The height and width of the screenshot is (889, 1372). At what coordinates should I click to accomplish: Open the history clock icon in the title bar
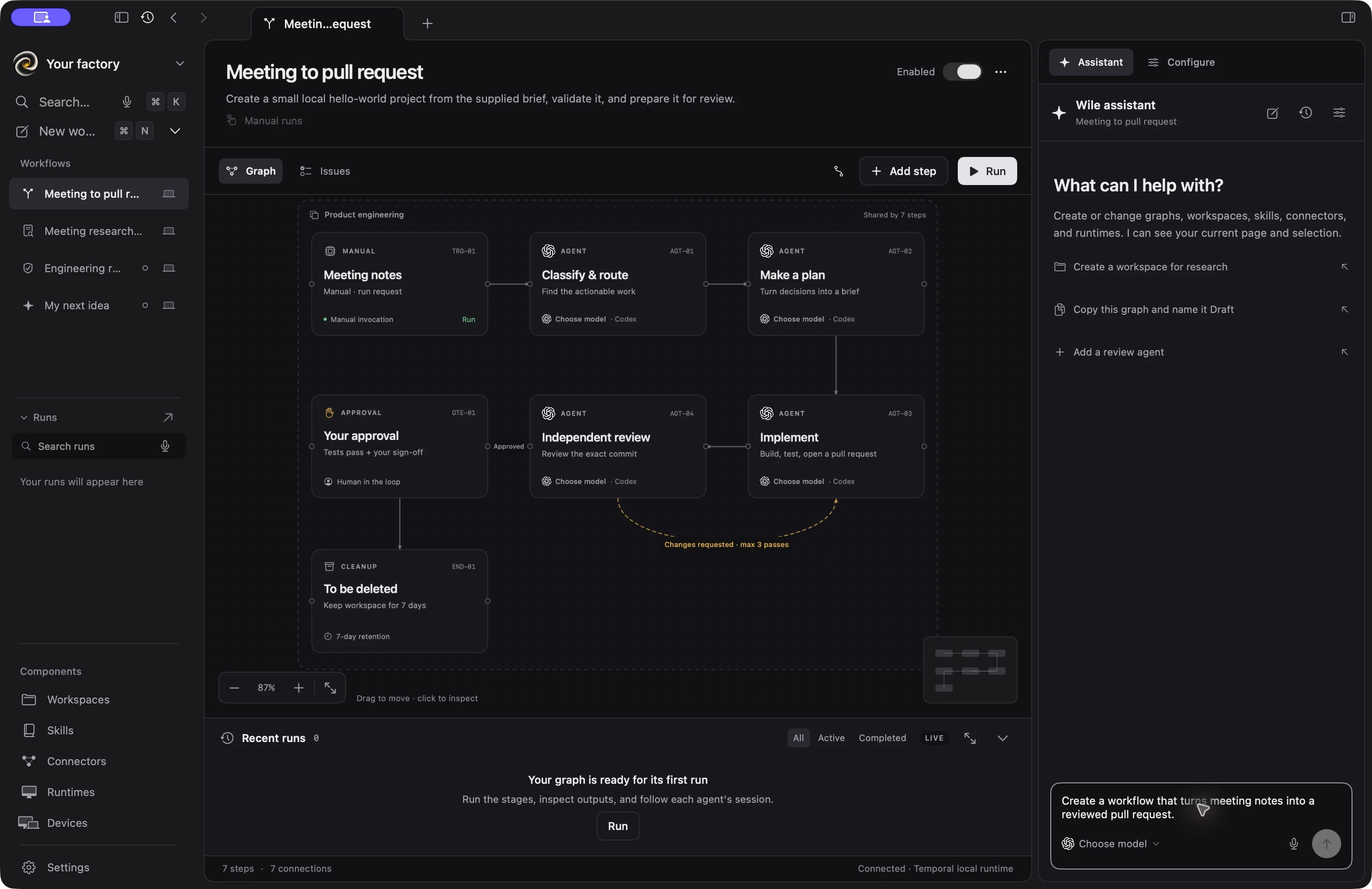pos(147,17)
